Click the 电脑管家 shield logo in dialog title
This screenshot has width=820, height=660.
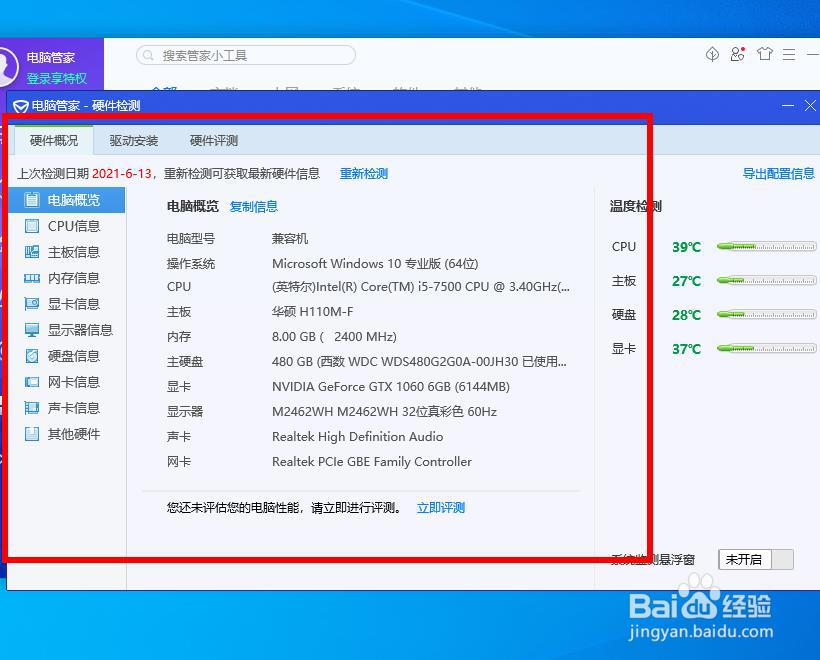[21, 106]
